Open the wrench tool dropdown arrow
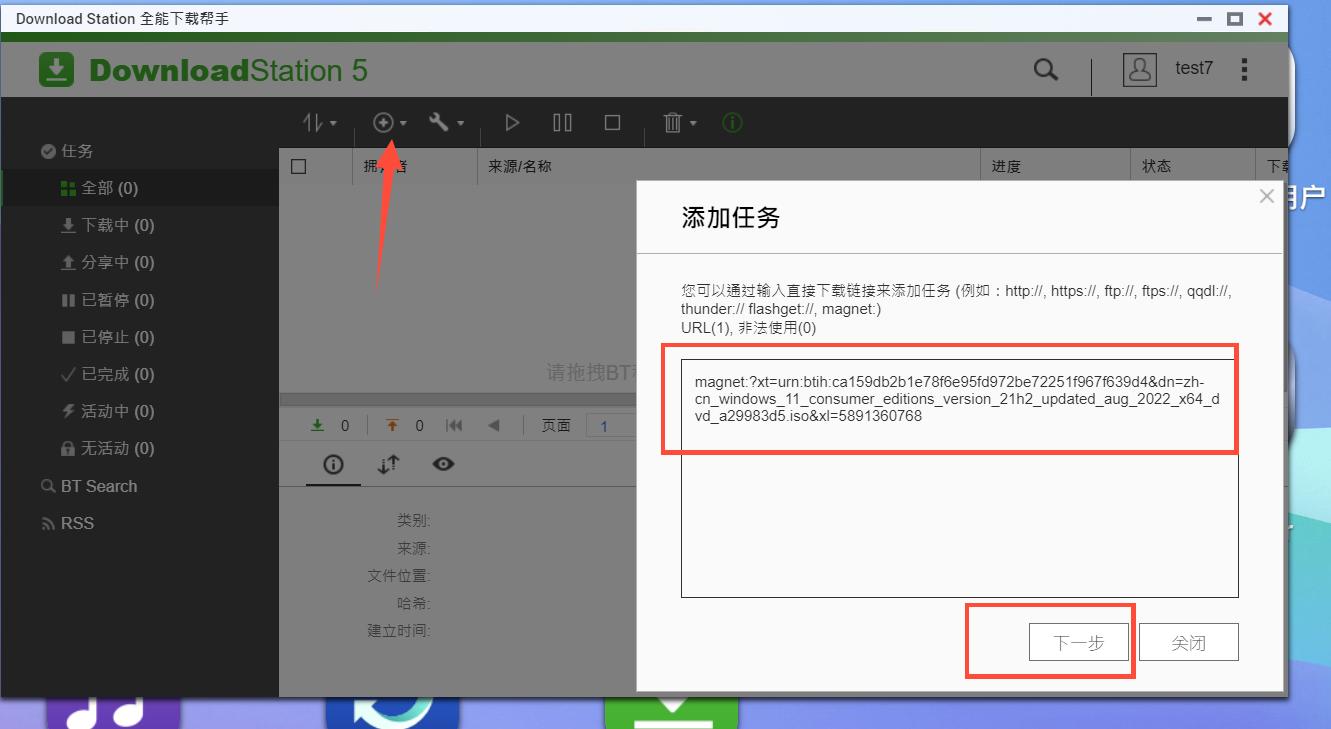This screenshot has height=729, width=1331. 458,122
